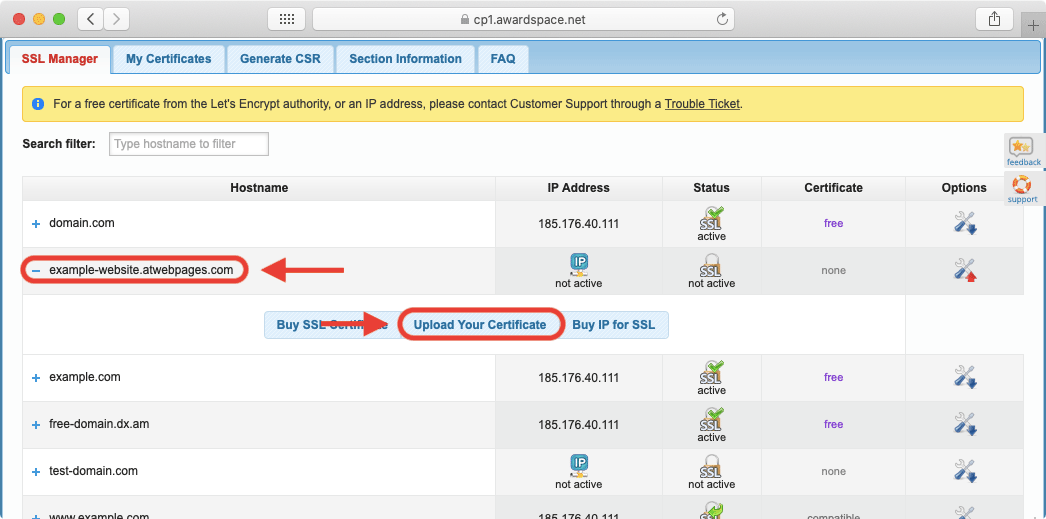The image size is (1046, 519).
Task: Collapse the example-website.atwebpages.com row
Action: pos(36,270)
